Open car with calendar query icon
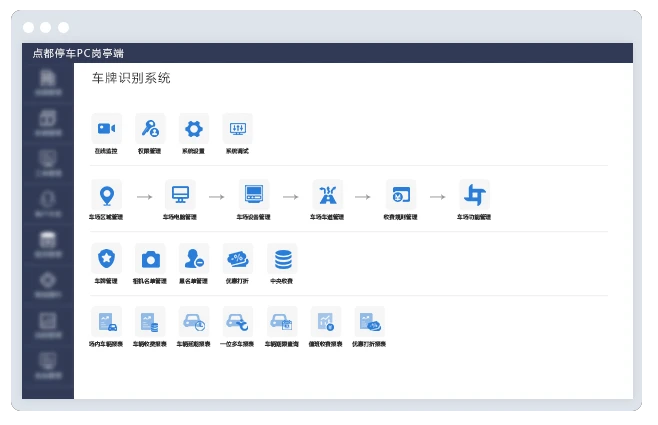658x425 pixels. pyautogui.click(x=282, y=322)
